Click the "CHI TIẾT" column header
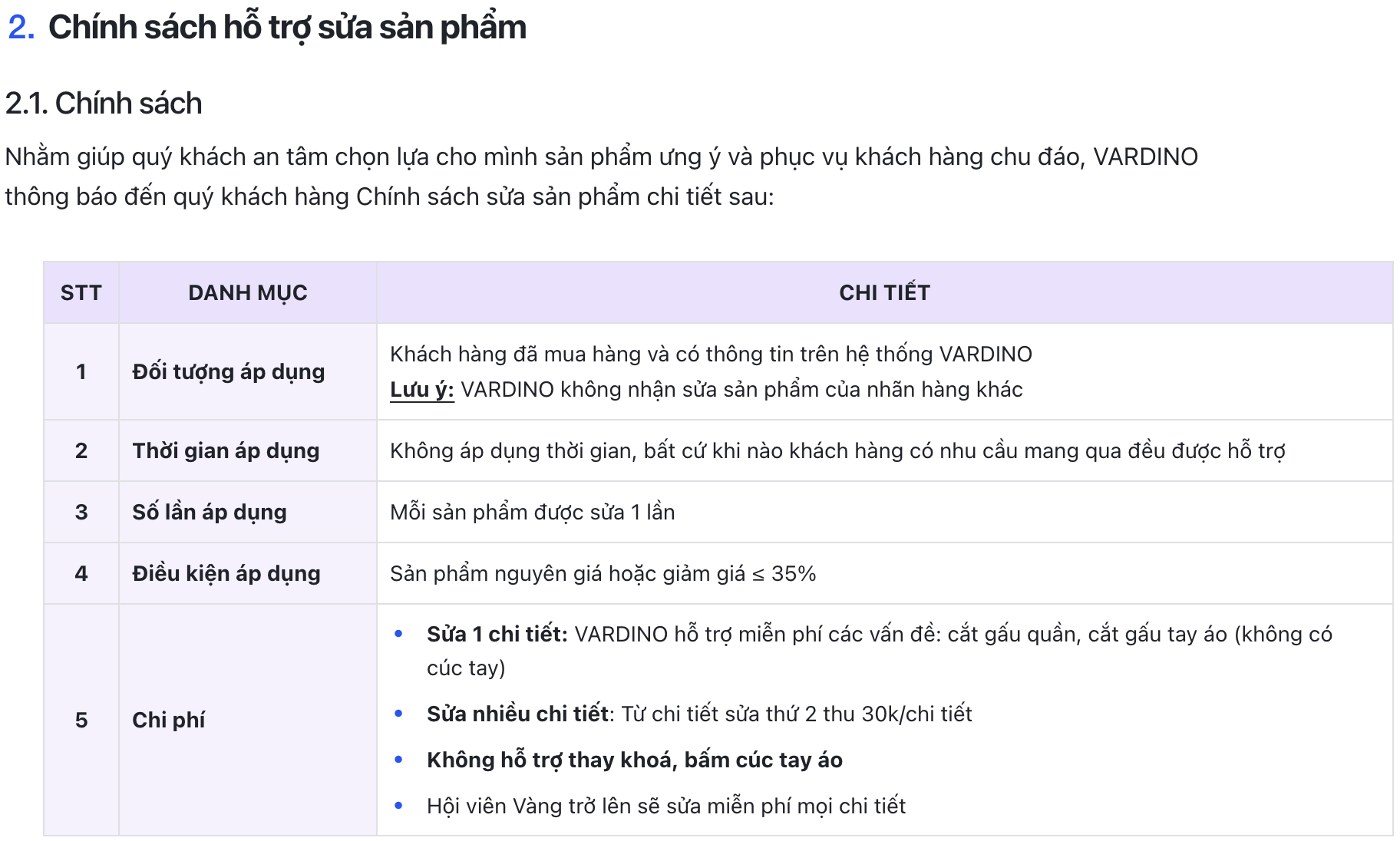The width and height of the screenshot is (1400, 841). [x=884, y=292]
